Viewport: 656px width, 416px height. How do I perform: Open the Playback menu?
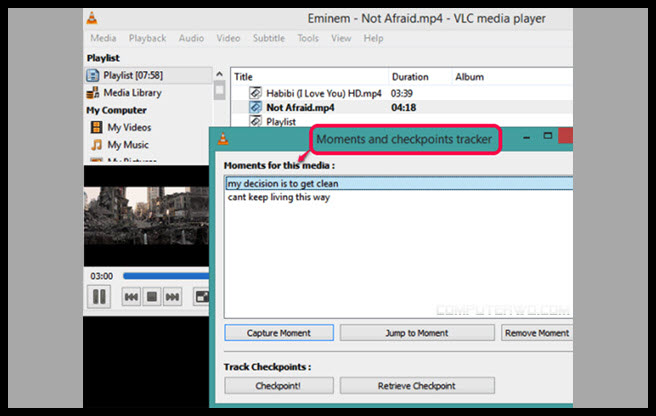click(147, 38)
